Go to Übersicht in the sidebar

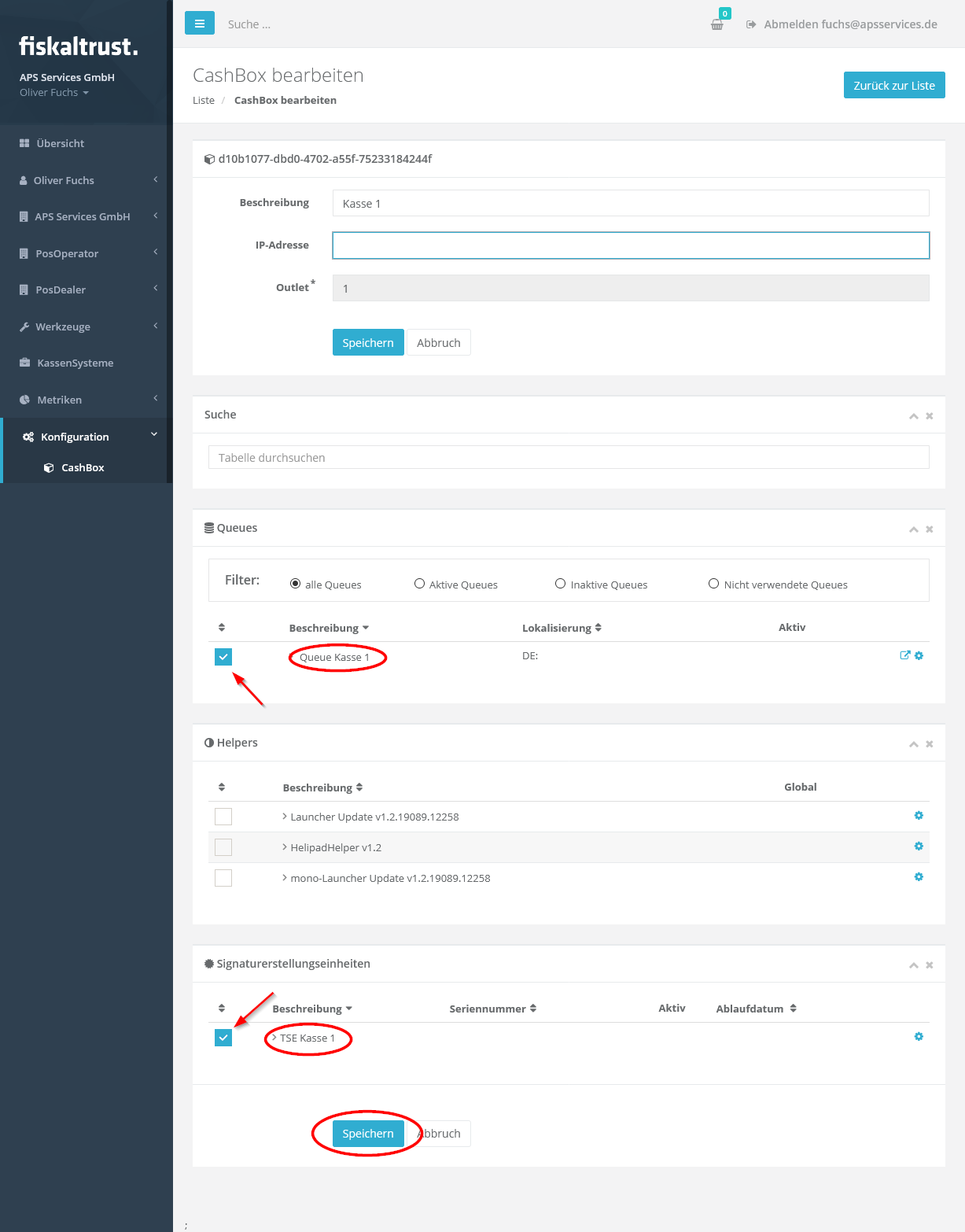coord(60,143)
